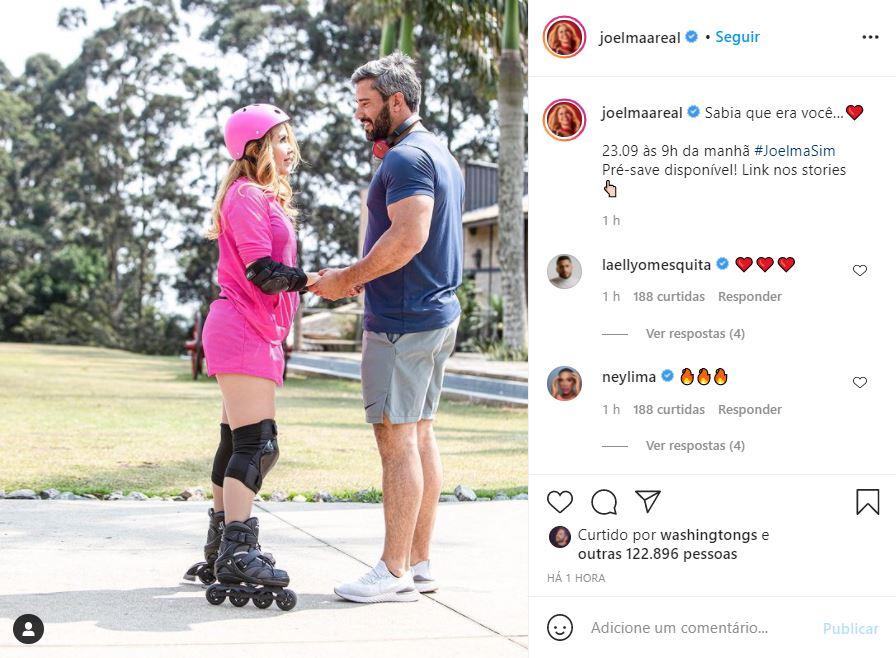
Task: Open the #JoelmaSim hashtag
Action: pos(794,151)
